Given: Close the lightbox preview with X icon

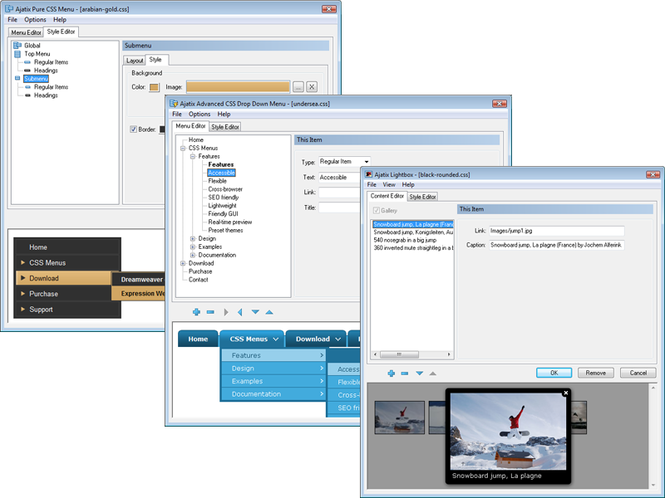Looking at the screenshot, I should (x=565, y=393).
